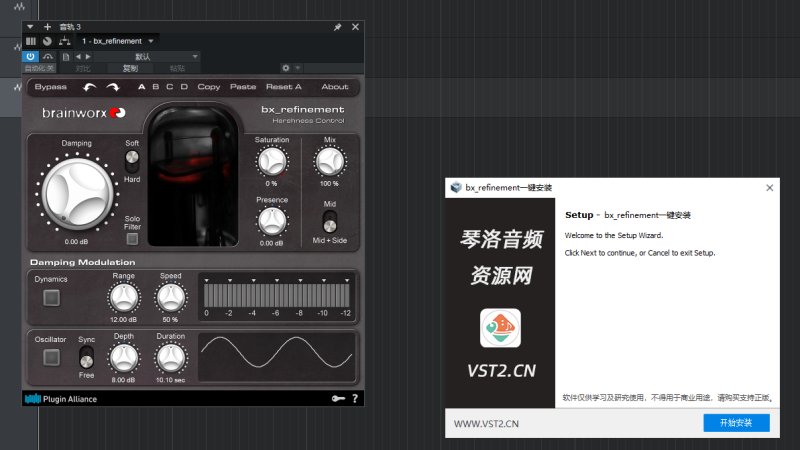Click the Duration knob
This screenshot has width=800, height=450.
coord(170,358)
